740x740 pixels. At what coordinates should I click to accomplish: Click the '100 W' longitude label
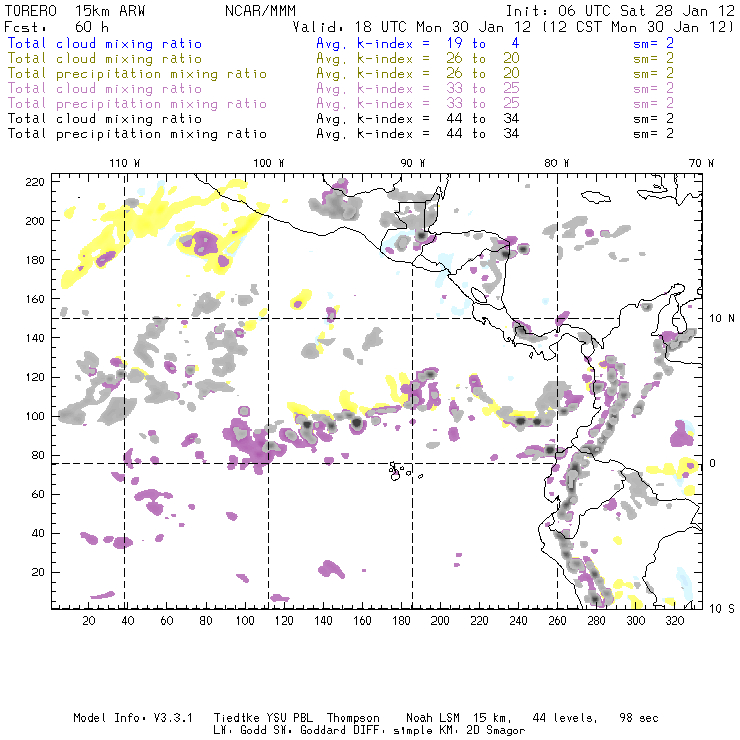tap(269, 163)
